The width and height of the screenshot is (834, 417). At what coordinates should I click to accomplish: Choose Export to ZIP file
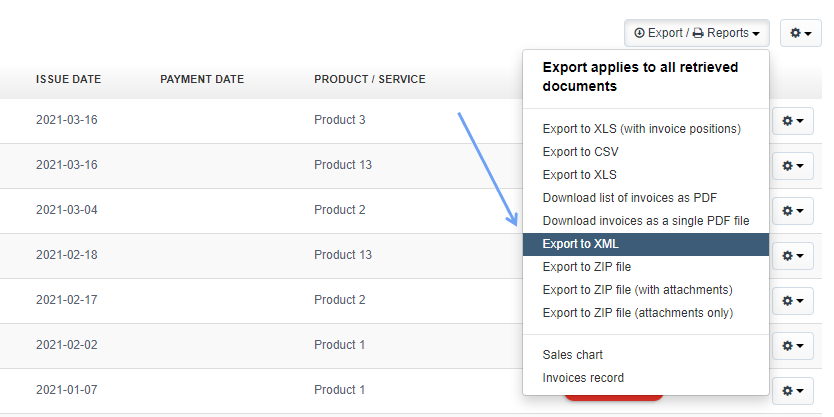coord(586,267)
